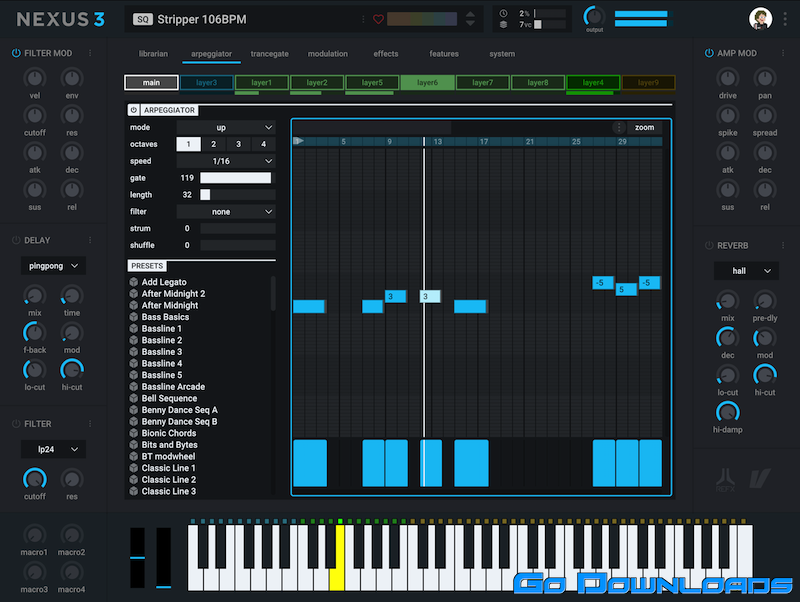Switch to the trancegate tab
This screenshot has width=800, height=602.
coord(269,54)
